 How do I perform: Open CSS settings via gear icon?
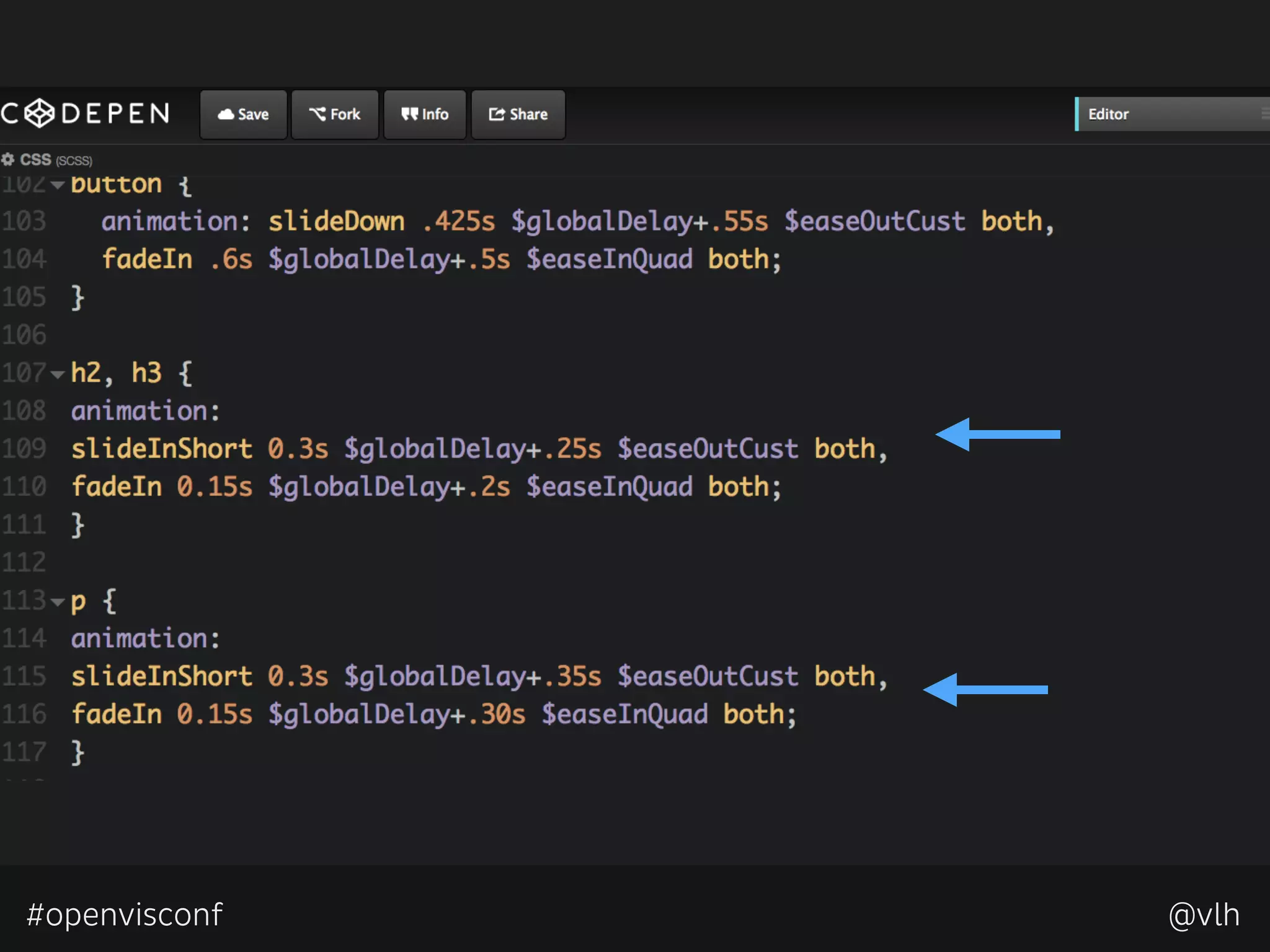[7, 160]
